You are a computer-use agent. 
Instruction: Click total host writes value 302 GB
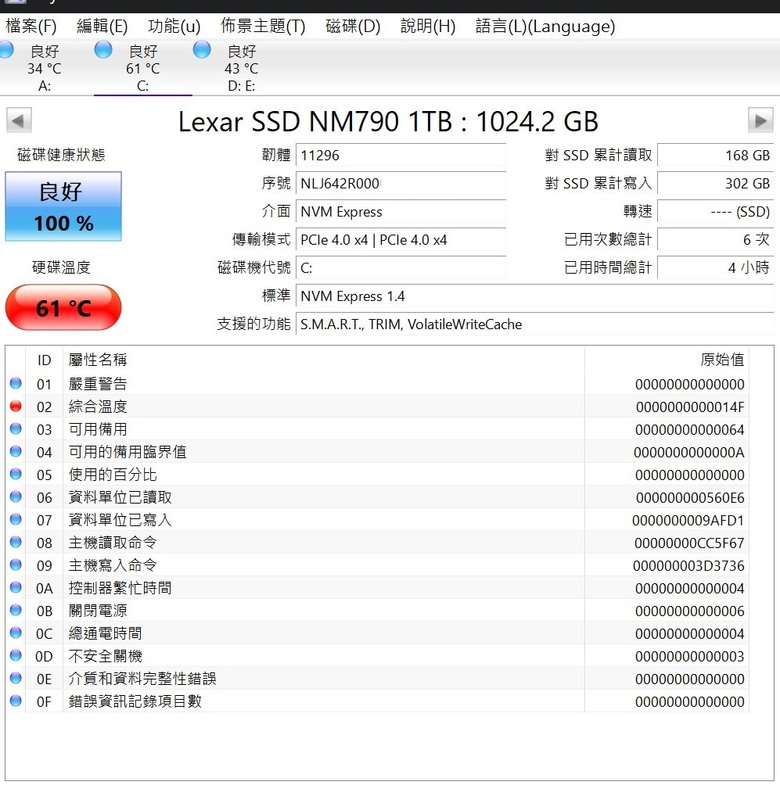pyautogui.click(x=715, y=183)
